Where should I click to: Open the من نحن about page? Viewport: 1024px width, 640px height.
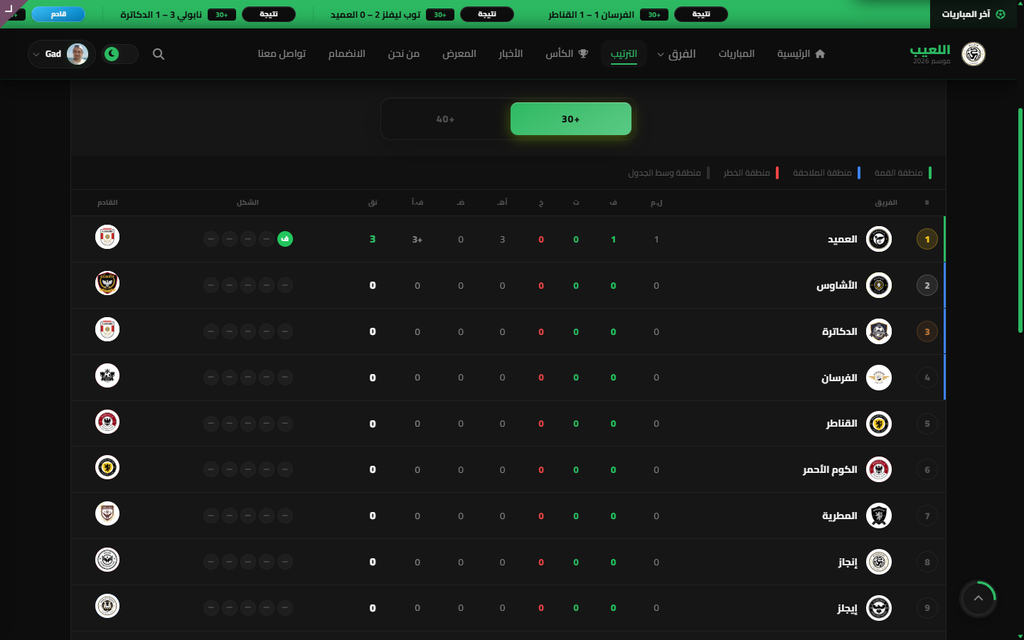pyautogui.click(x=404, y=54)
